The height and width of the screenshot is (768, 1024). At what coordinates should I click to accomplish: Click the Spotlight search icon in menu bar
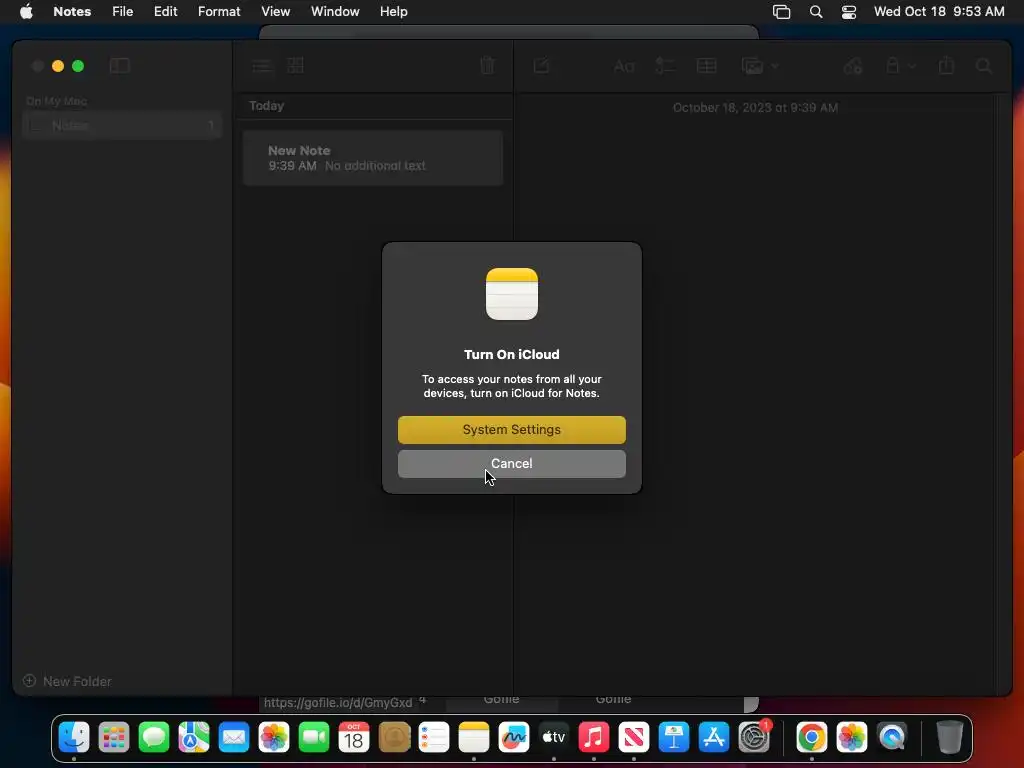click(x=816, y=12)
